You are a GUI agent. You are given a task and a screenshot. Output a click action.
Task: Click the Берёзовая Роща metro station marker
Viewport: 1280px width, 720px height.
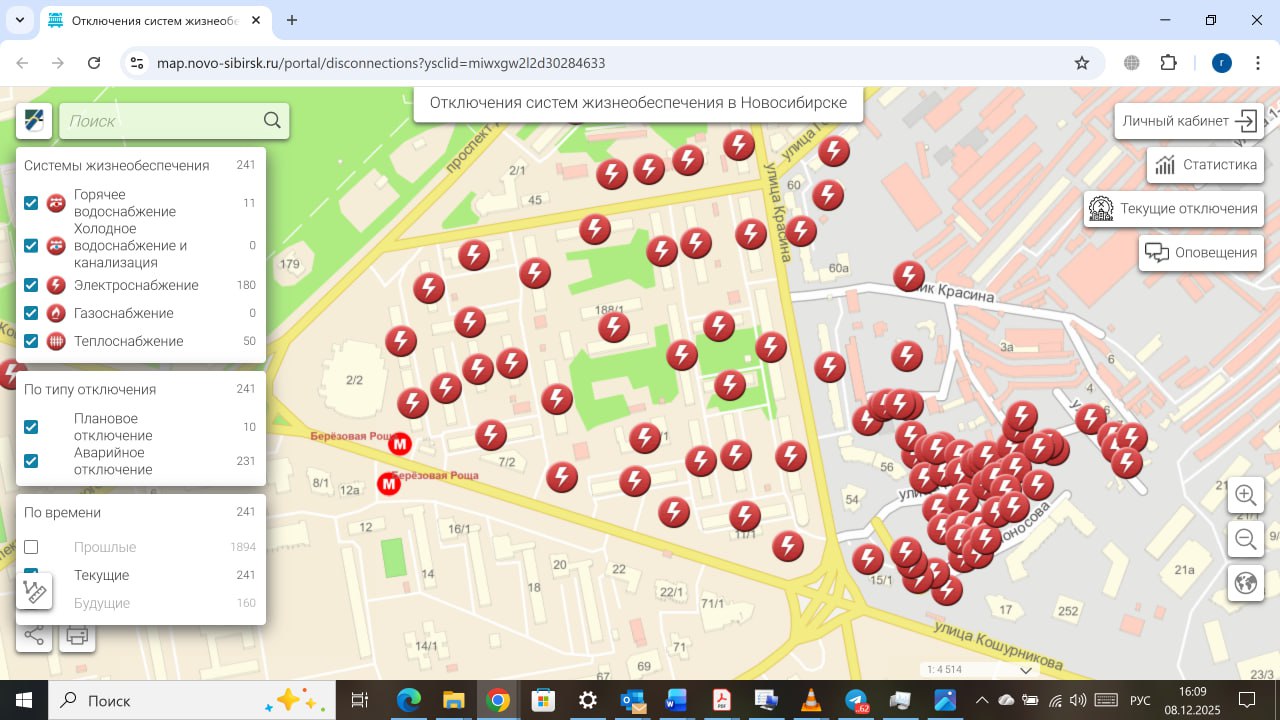[x=400, y=444]
